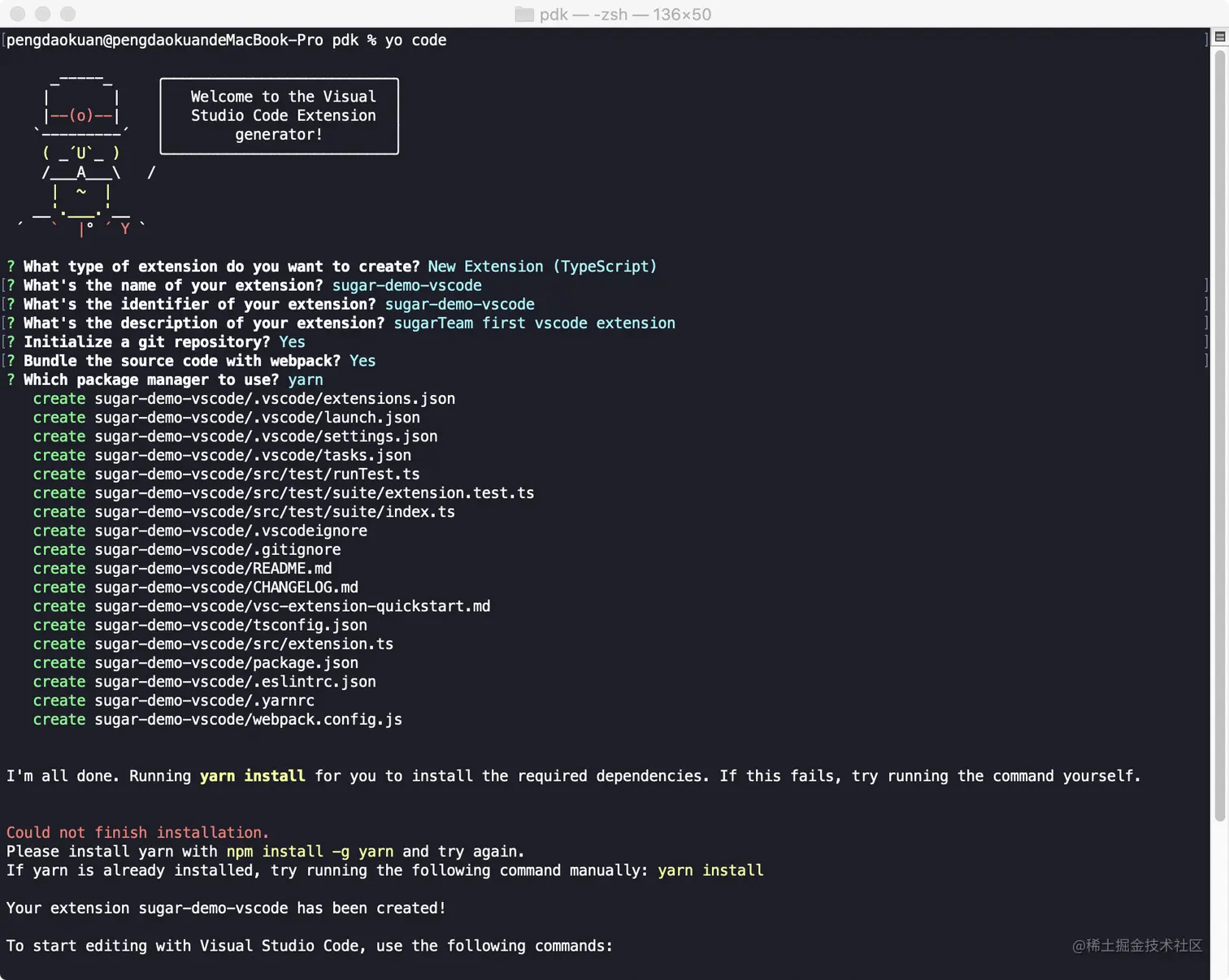Click the created path "sugar-demo-vscode/.eslintrc.json"
The image size is (1229, 980).
click(236, 682)
